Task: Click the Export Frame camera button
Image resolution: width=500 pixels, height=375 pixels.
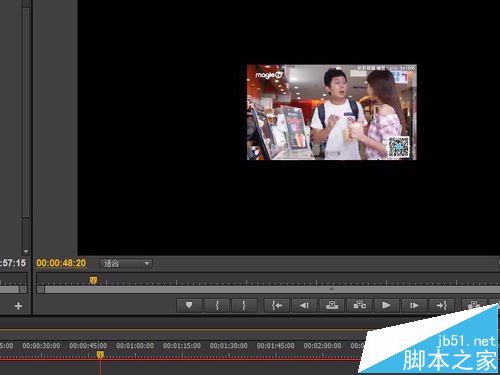Action: pos(473,305)
